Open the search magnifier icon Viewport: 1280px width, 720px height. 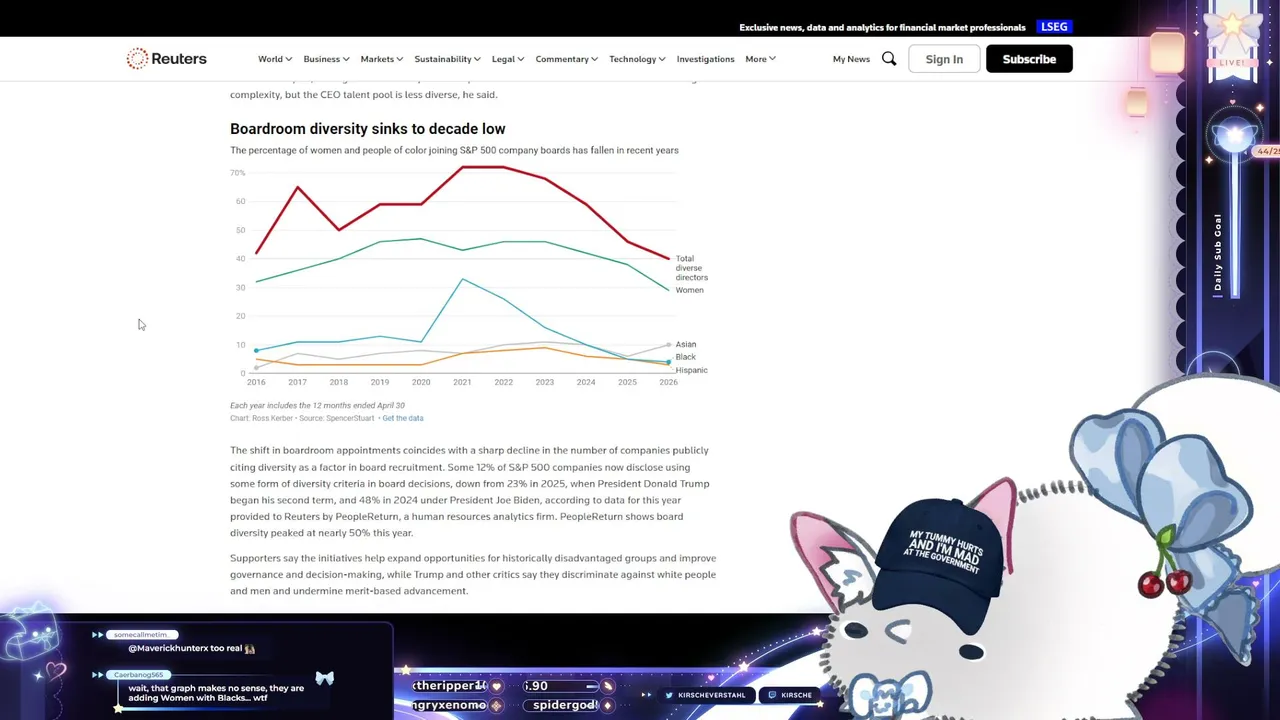coord(889,59)
